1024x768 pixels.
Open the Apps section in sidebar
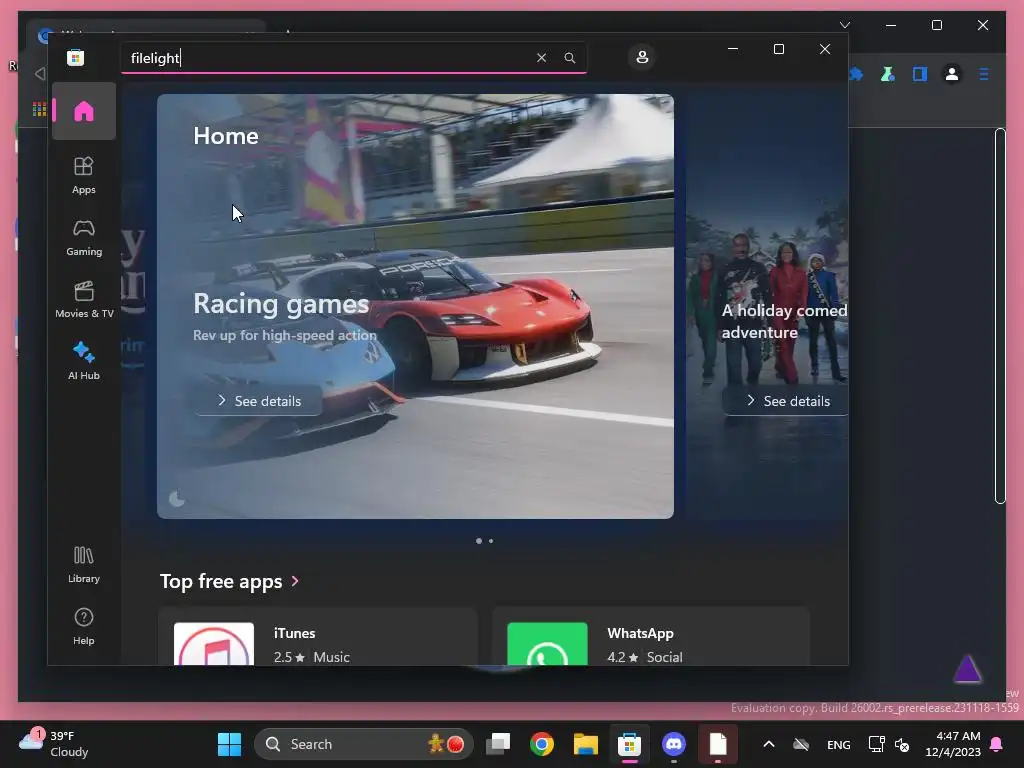tap(84, 175)
